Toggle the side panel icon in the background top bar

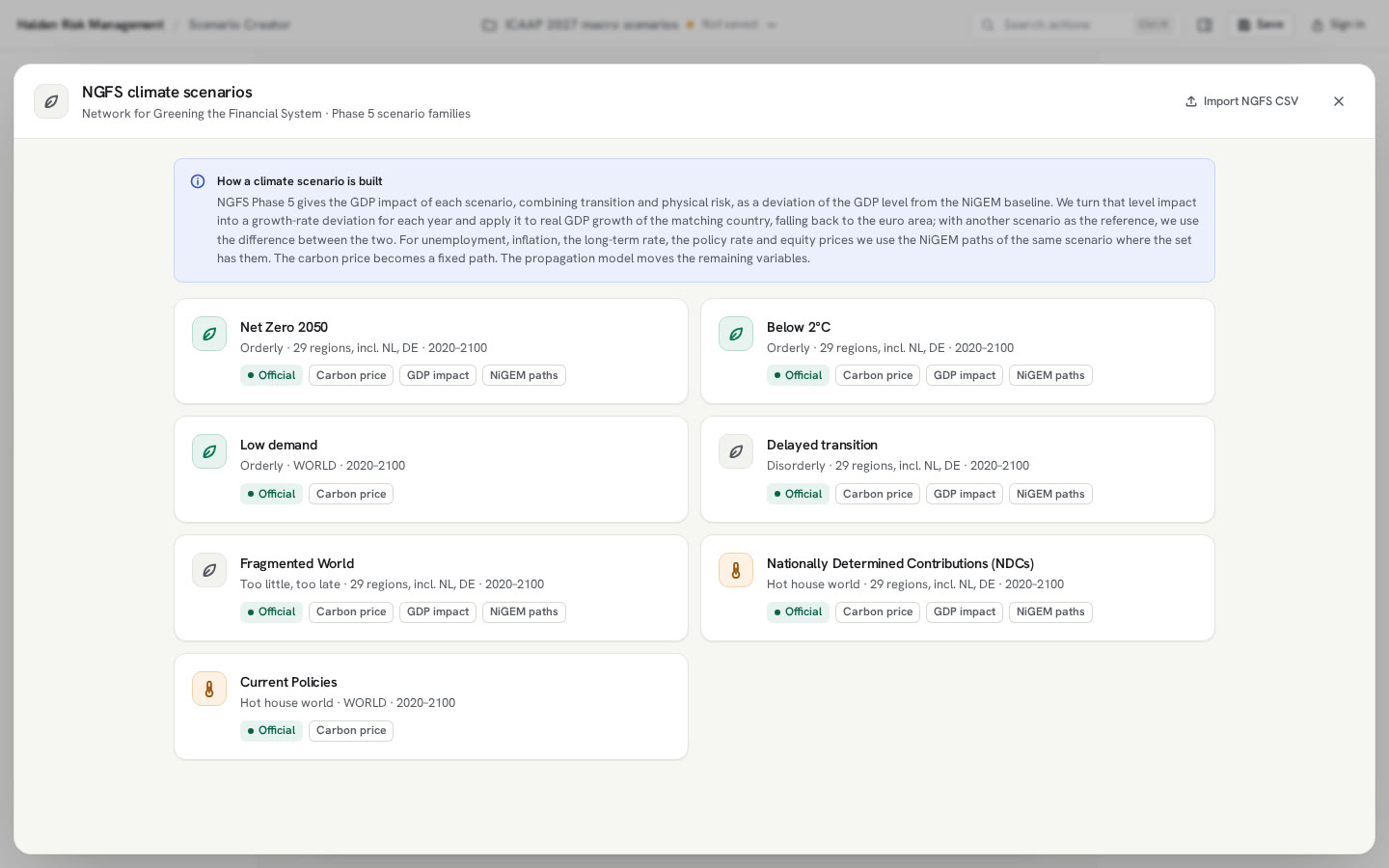(x=1205, y=25)
